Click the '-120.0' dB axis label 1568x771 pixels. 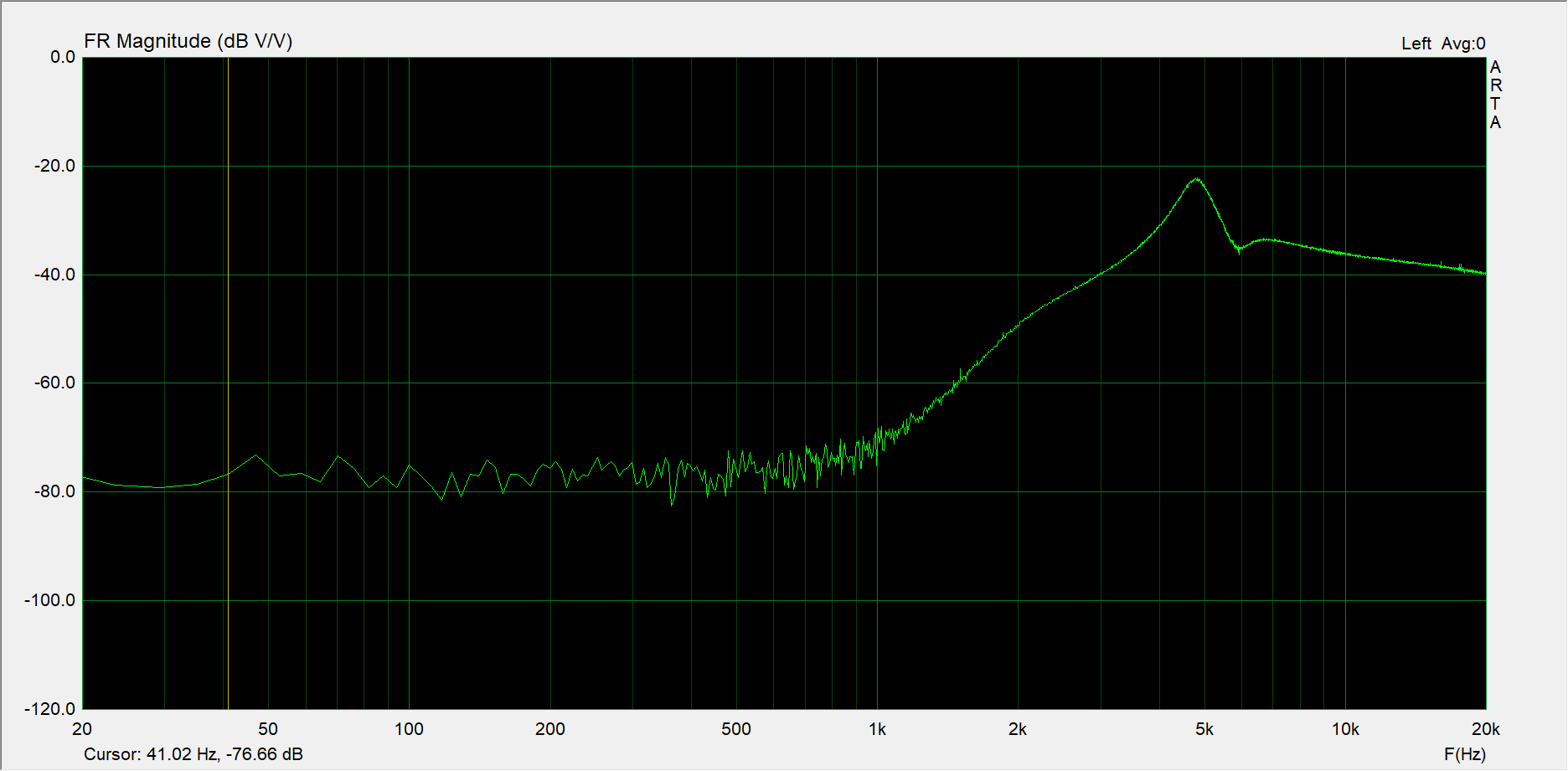tap(50, 709)
